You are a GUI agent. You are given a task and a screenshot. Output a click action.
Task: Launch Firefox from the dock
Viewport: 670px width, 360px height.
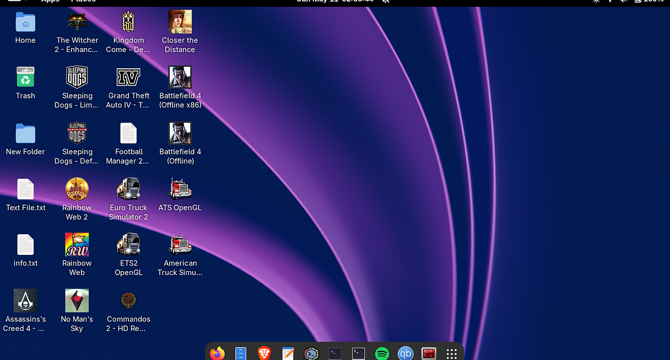(x=217, y=354)
